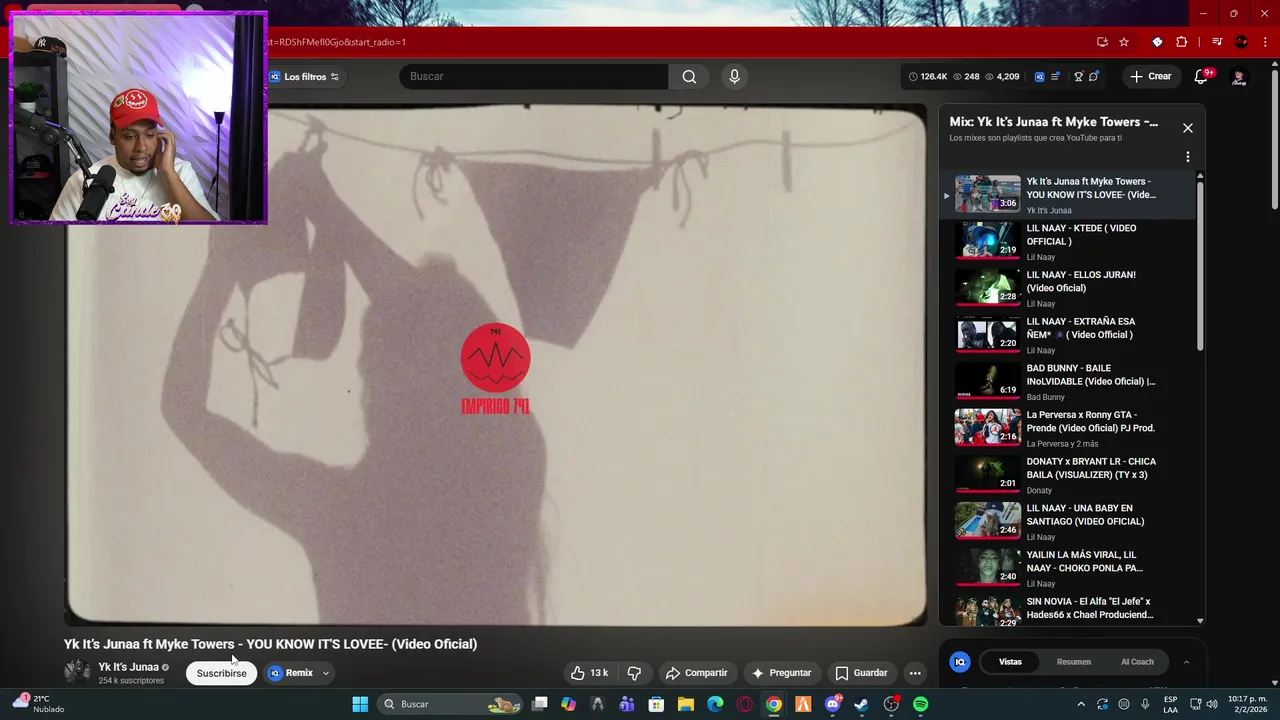
Task: Toggle microphone icon in system tray
Action: point(1145,704)
